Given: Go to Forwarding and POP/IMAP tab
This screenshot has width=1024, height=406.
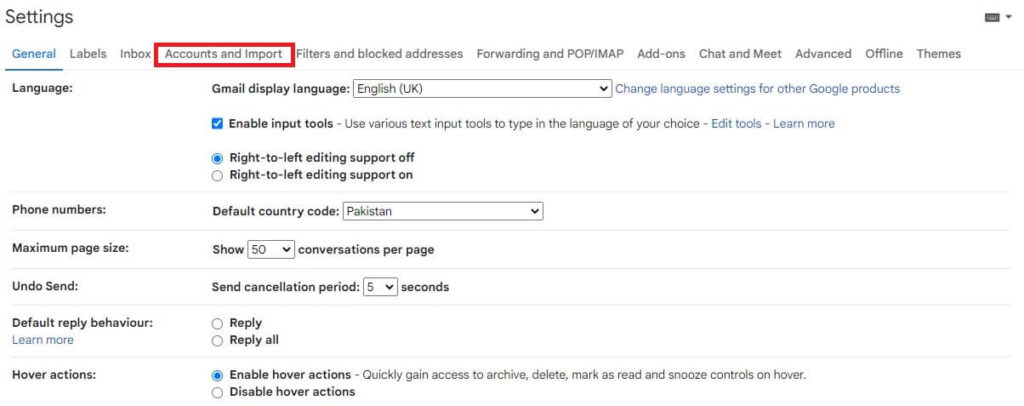Looking at the screenshot, I should [550, 54].
